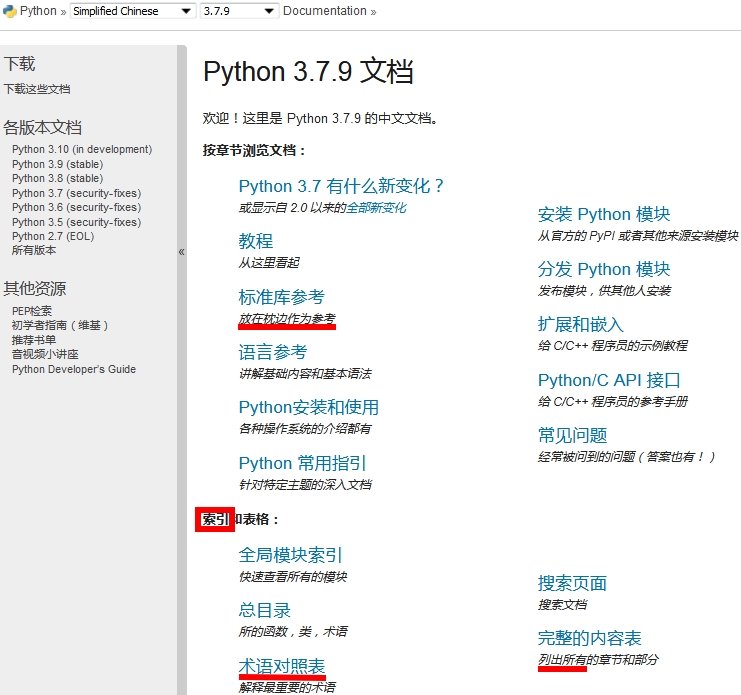Open 常见问题 FAQ link

573,435
